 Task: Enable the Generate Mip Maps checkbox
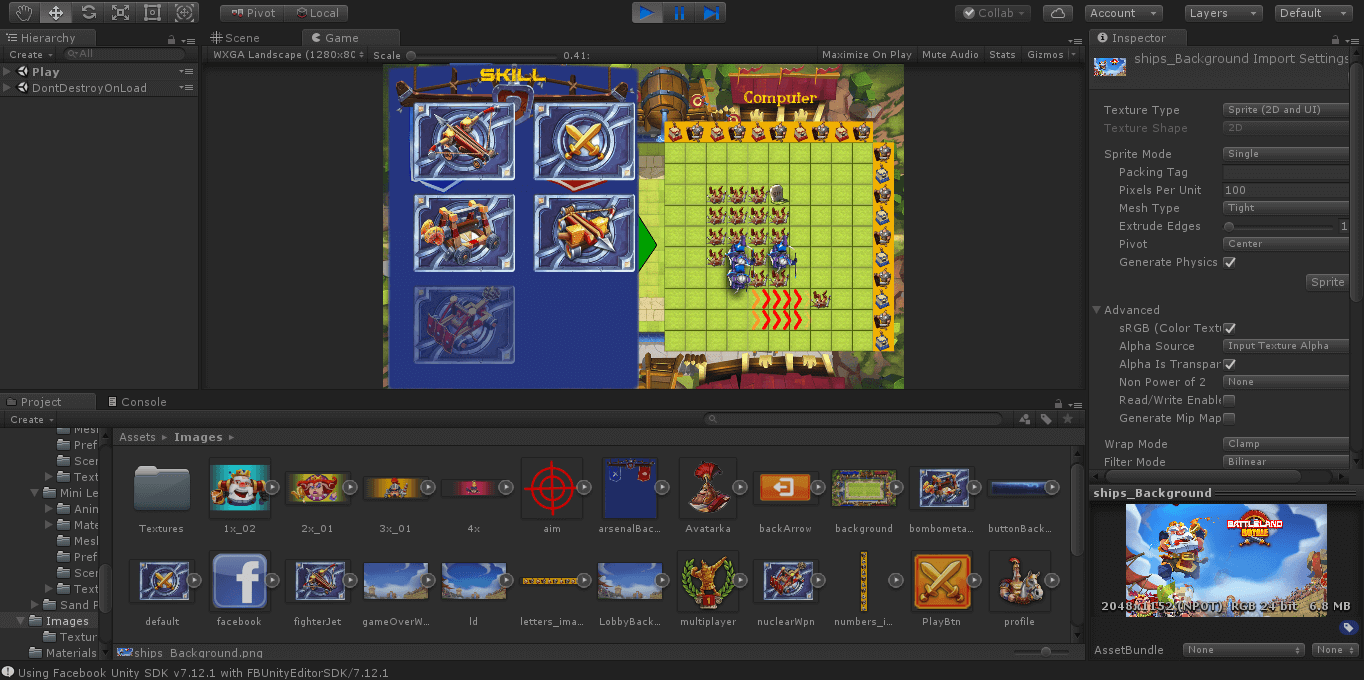pyautogui.click(x=1230, y=418)
